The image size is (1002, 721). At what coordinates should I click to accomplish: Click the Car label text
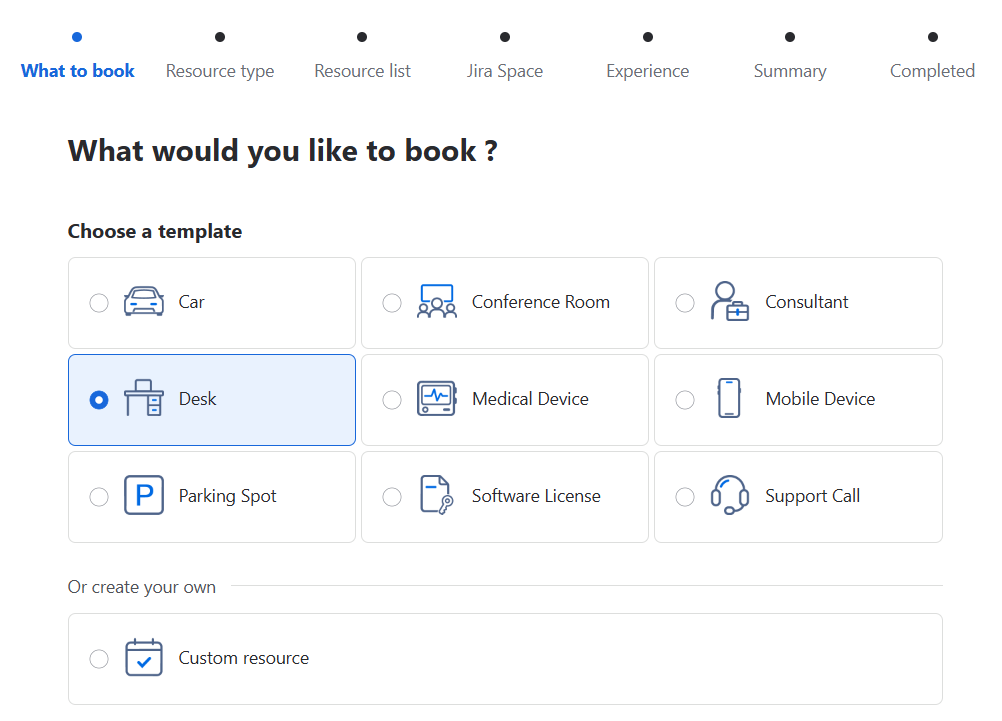[192, 302]
